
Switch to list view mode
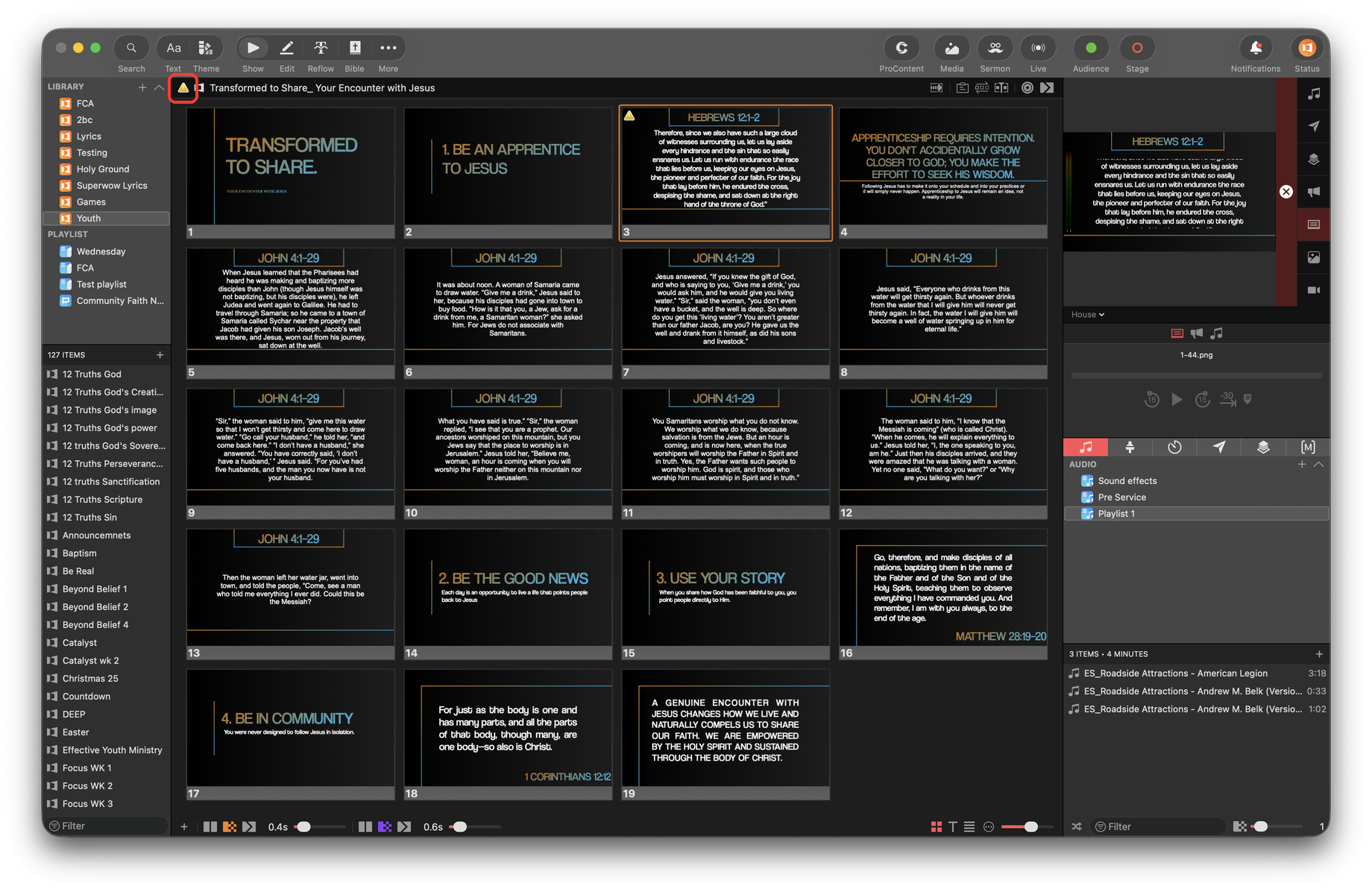click(969, 826)
